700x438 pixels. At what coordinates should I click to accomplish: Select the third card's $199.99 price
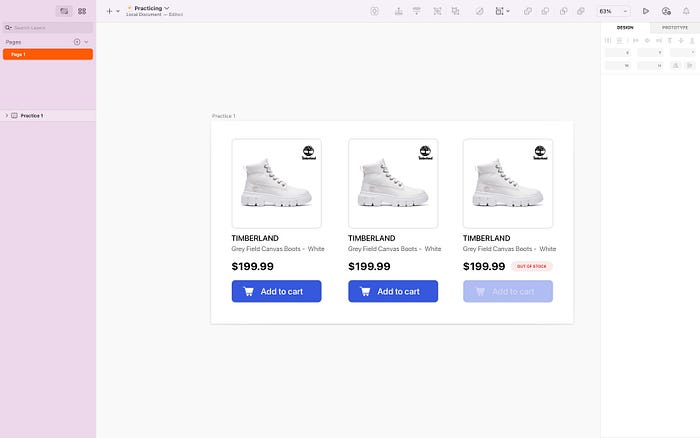click(x=484, y=267)
